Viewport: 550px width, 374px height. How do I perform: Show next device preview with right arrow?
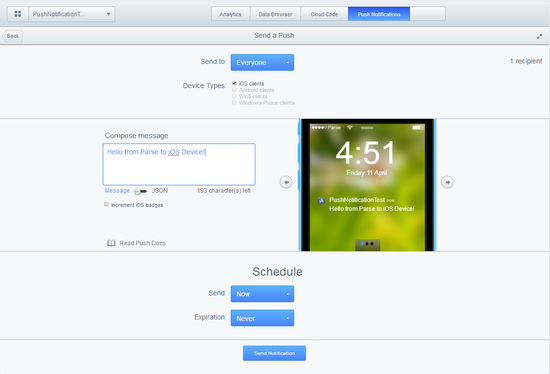(x=447, y=182)
